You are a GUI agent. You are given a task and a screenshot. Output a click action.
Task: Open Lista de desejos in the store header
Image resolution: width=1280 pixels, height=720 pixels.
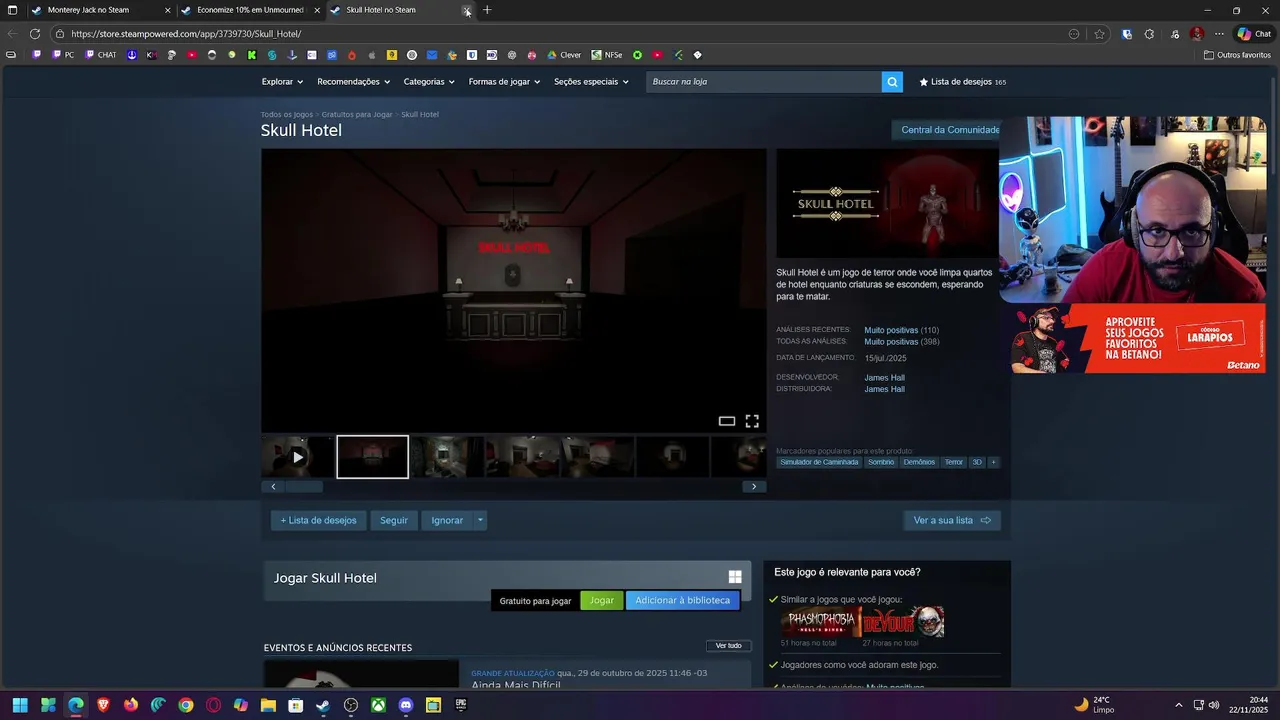[x=962, y=82]
